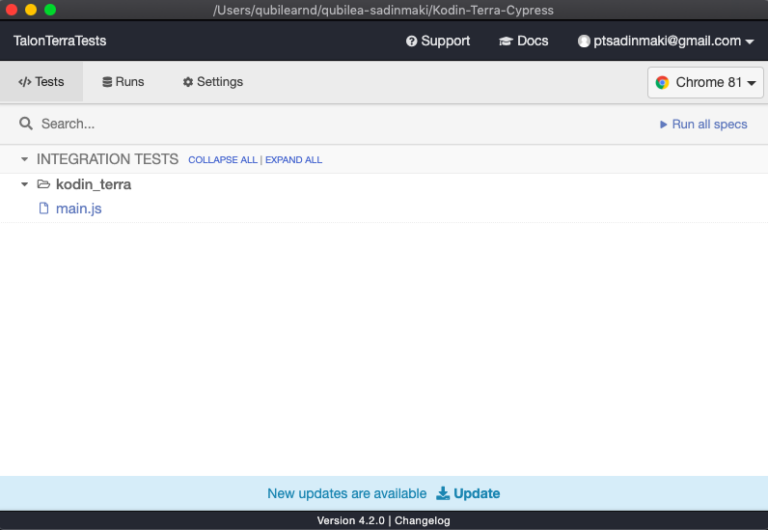Click the Version 4.2.0 text
This screenshot has width=768, height=530.
point(351,521)
